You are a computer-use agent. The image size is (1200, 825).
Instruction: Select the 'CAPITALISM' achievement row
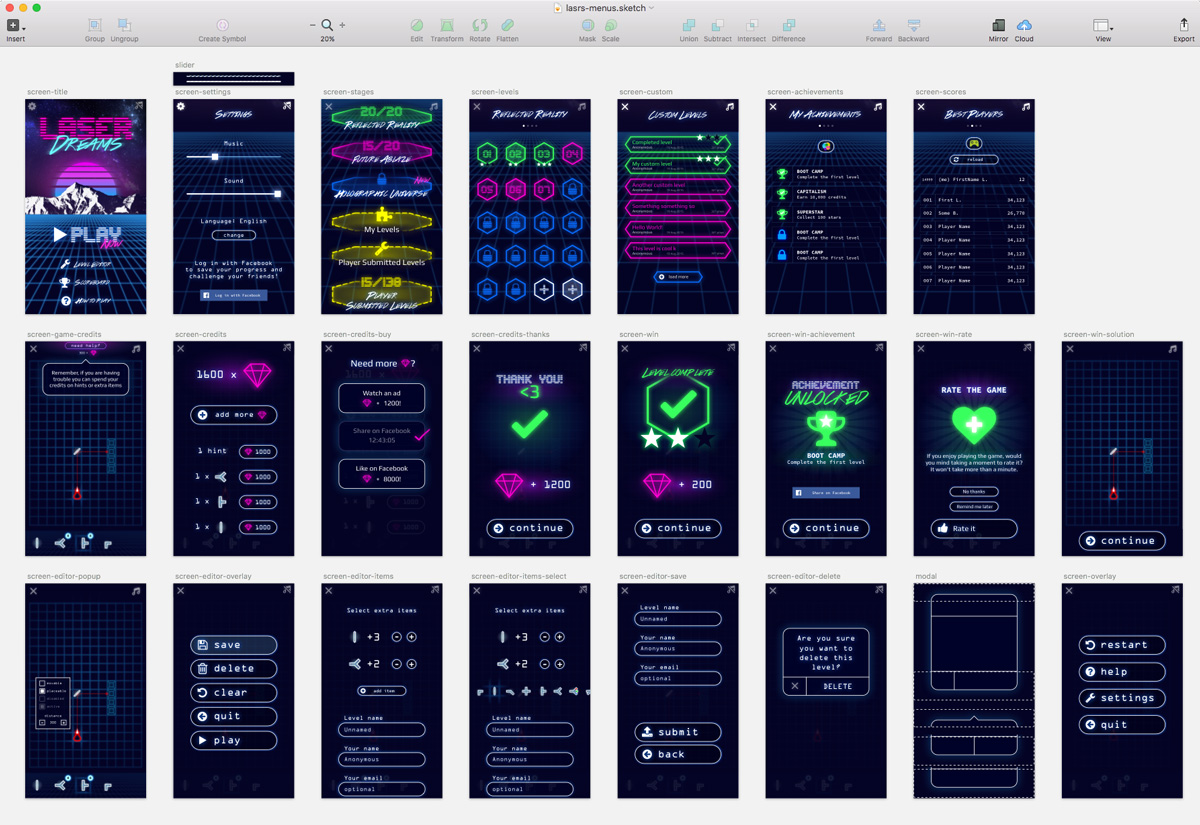pos(825,194)
